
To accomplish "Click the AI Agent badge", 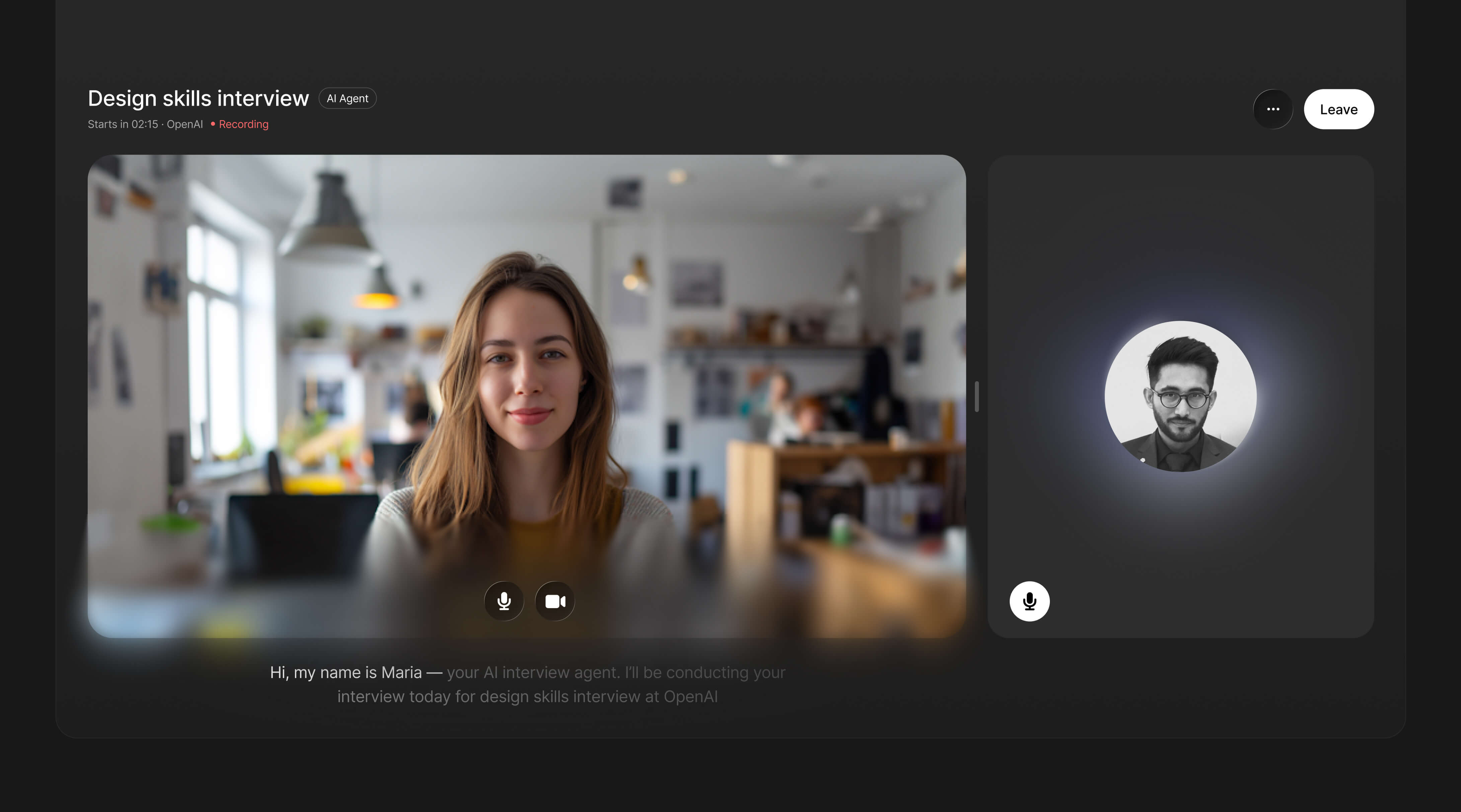I will pyautogui.click(x=347, y=99).
